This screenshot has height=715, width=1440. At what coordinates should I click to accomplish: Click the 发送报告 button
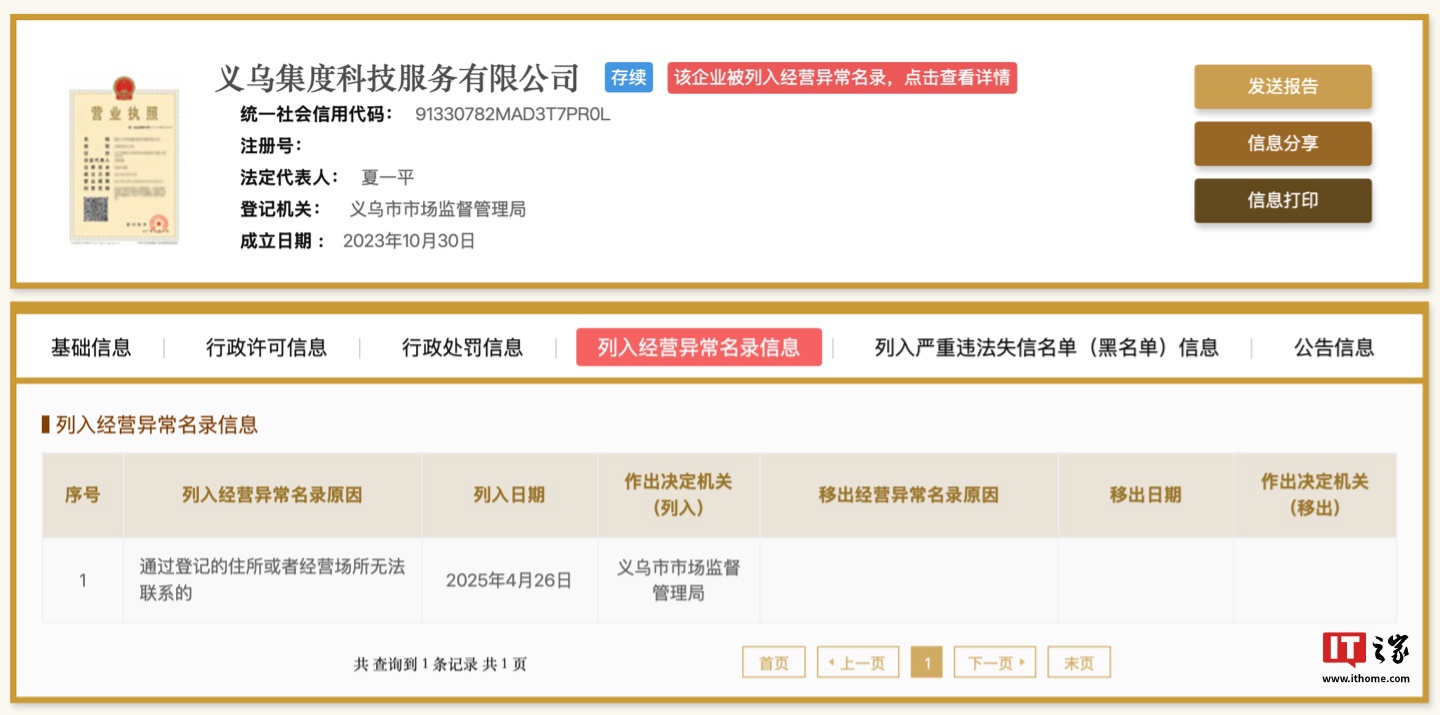click(1282, 87)
